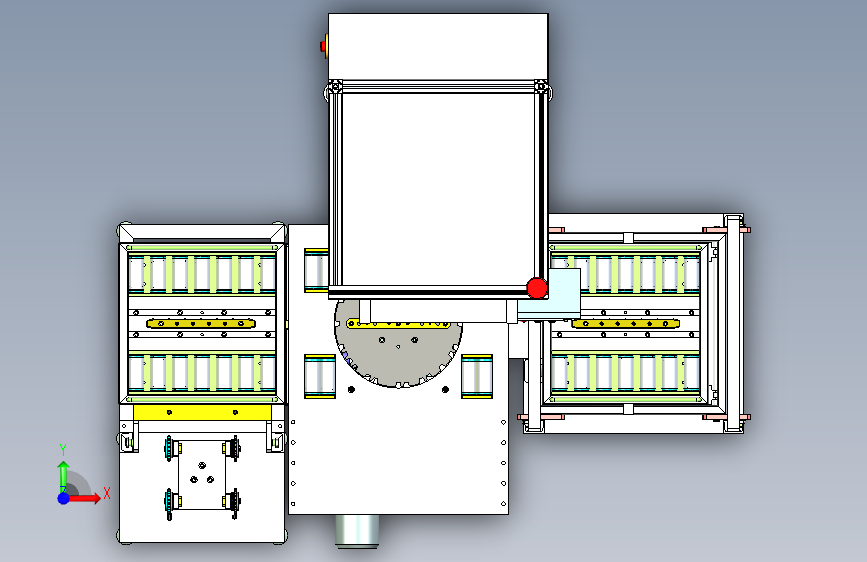The image size is (867, 562).
Task: Select the yellow slotted bar on the right conveyor
Action: tap(625, 323)
